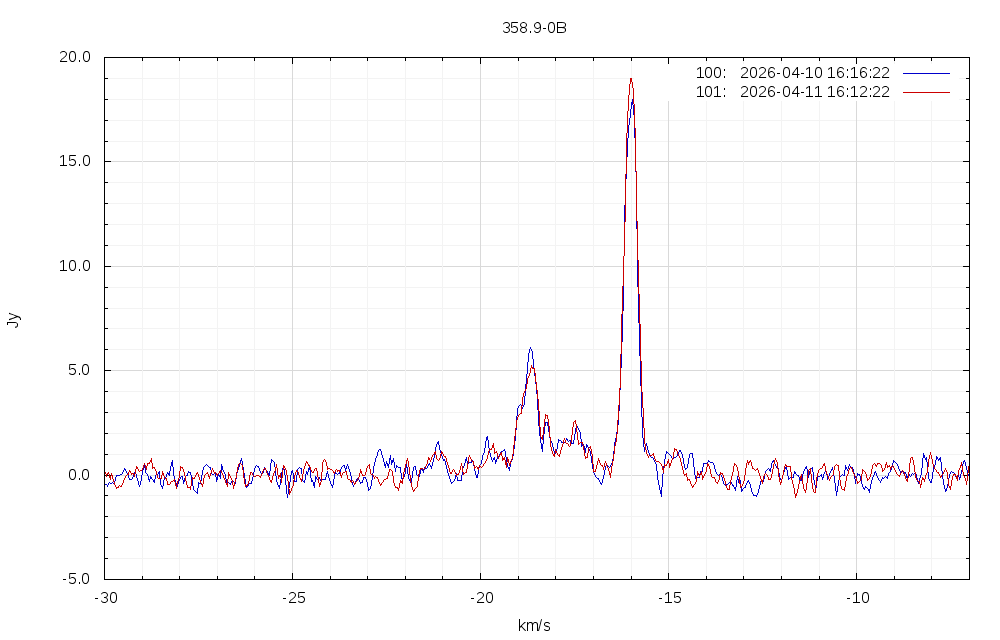Click the 20.0 y-axis tick label

pos(74,57)
